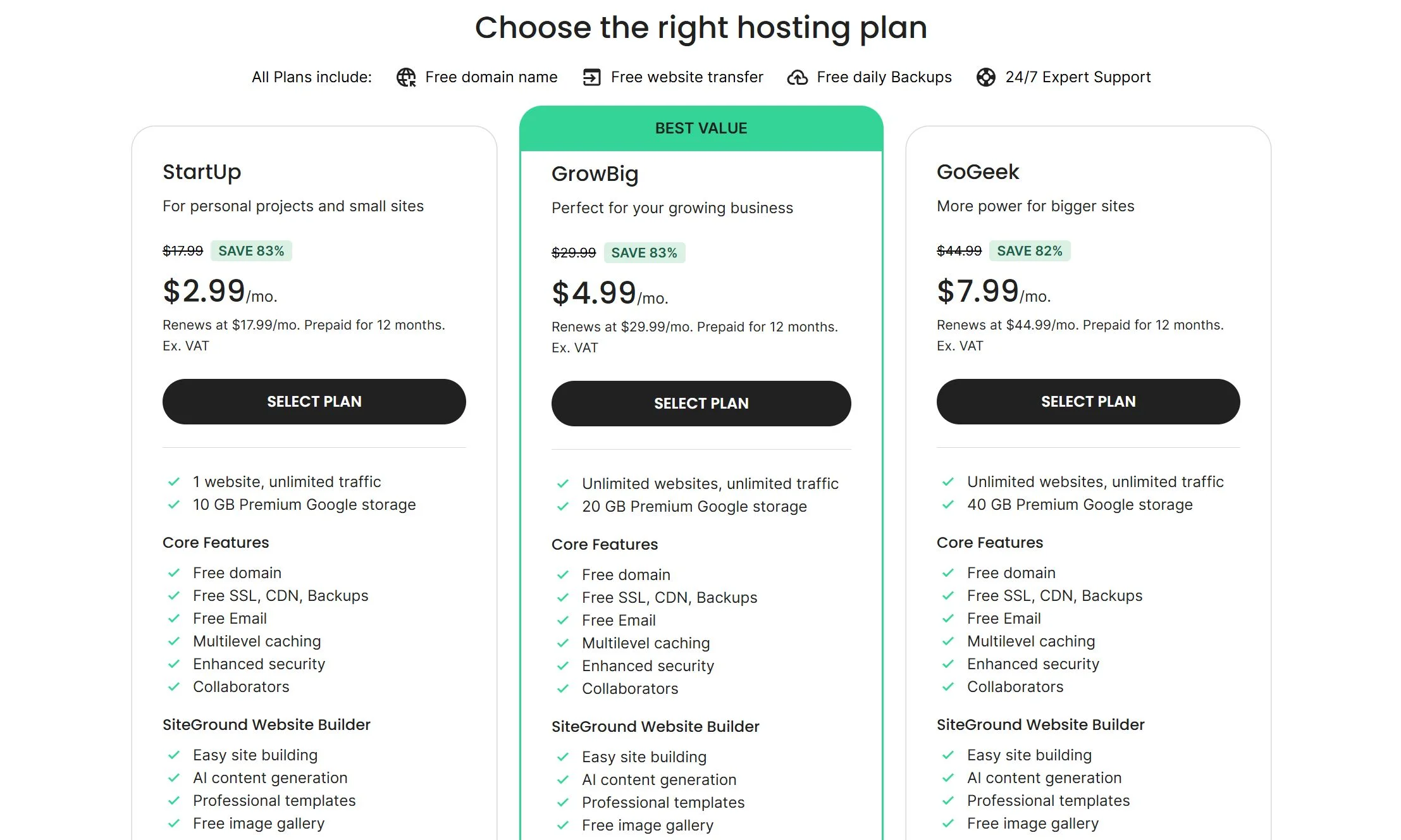Image resolution: width=1401 pixels, height=840 pixels.
Task: Click the checkmark beside GrowBig's Free Email
Action: [562, 620]
